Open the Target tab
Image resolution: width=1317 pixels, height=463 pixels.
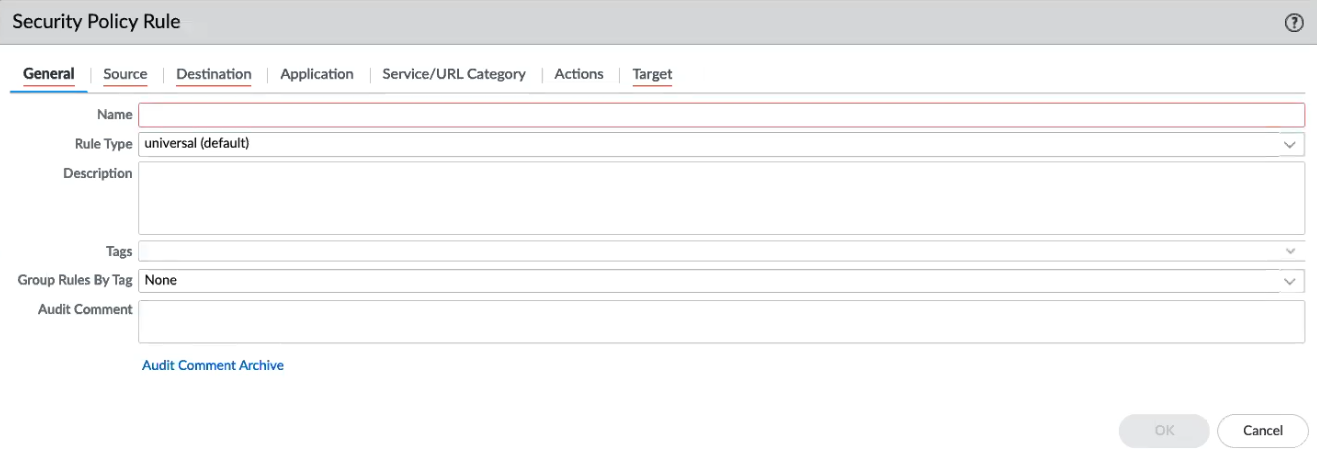tap(652, 74)
